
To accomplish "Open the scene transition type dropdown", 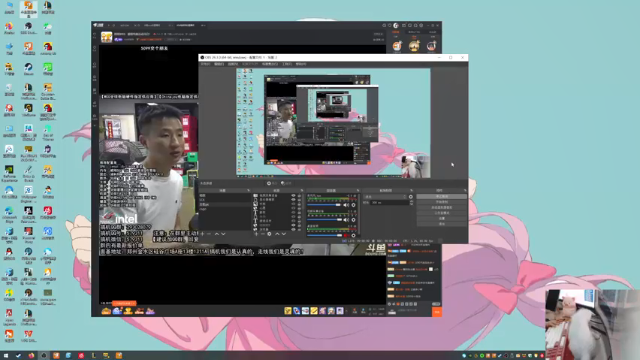I will tap(385, 197).
